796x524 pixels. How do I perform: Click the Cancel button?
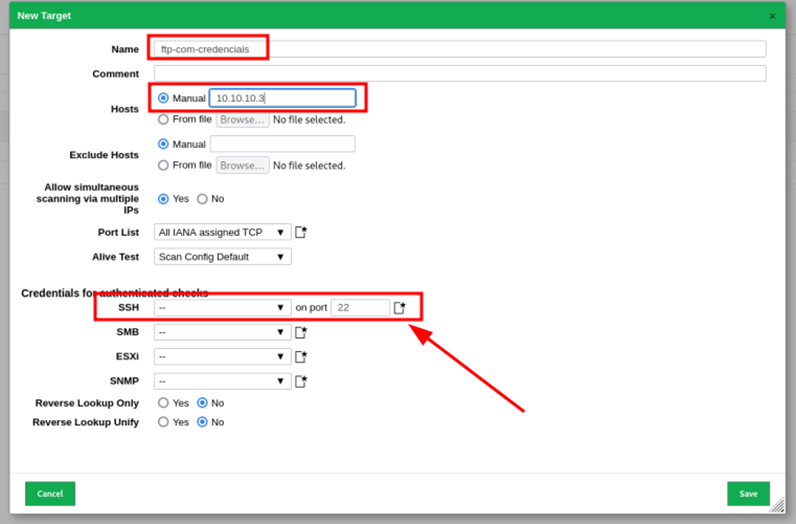click(50, 494)
